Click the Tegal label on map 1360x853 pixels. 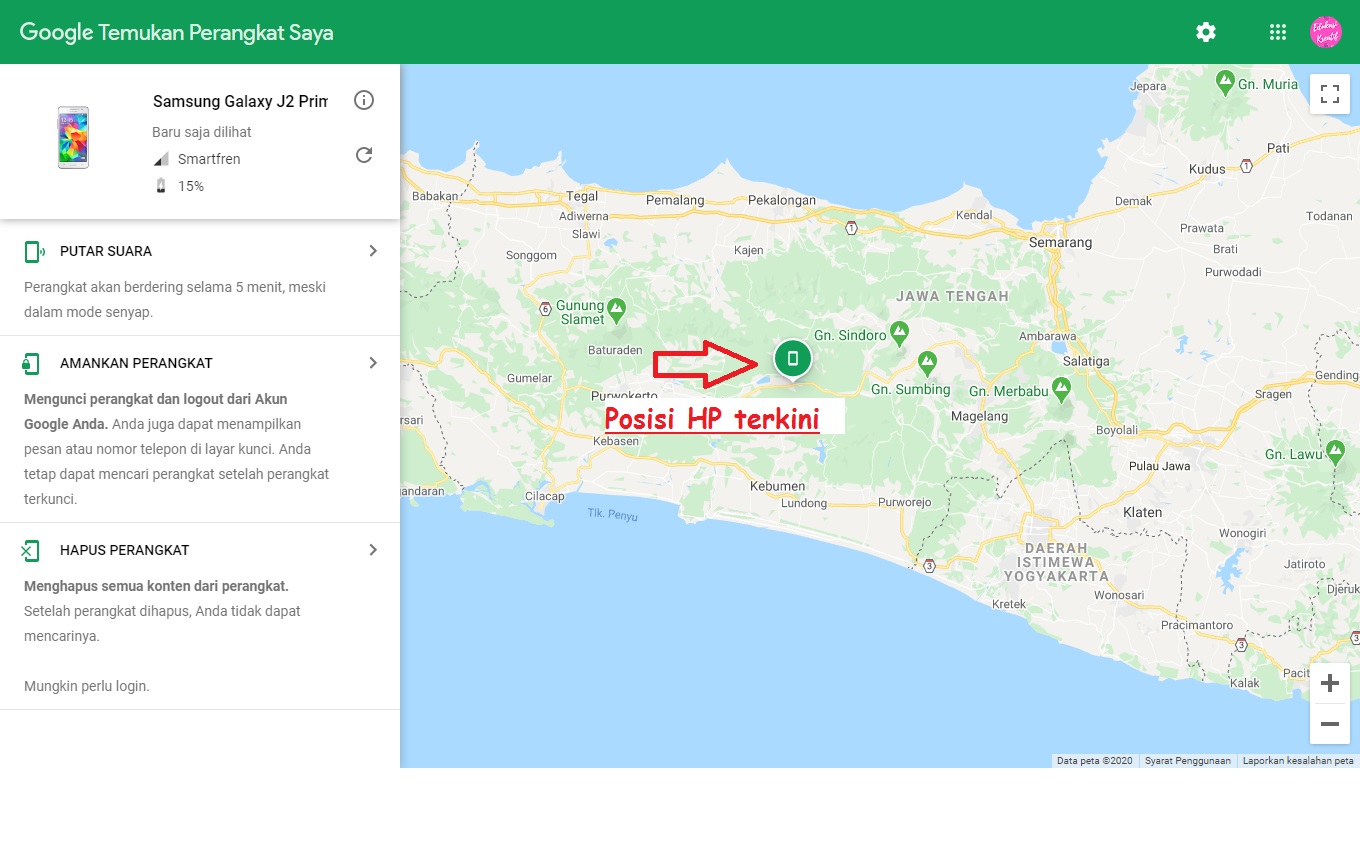point(582,196)
